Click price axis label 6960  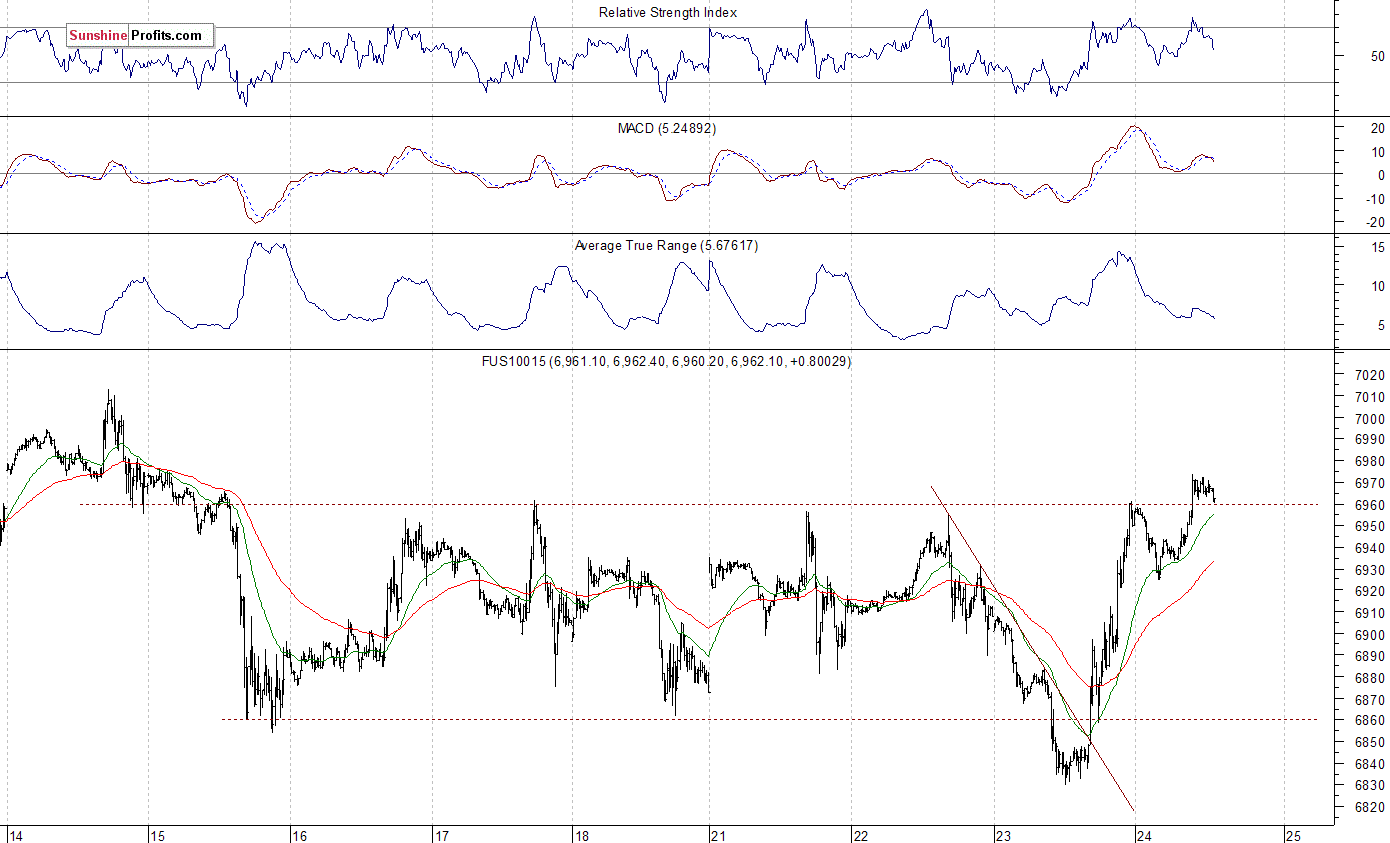click(x=1370, y=505)
